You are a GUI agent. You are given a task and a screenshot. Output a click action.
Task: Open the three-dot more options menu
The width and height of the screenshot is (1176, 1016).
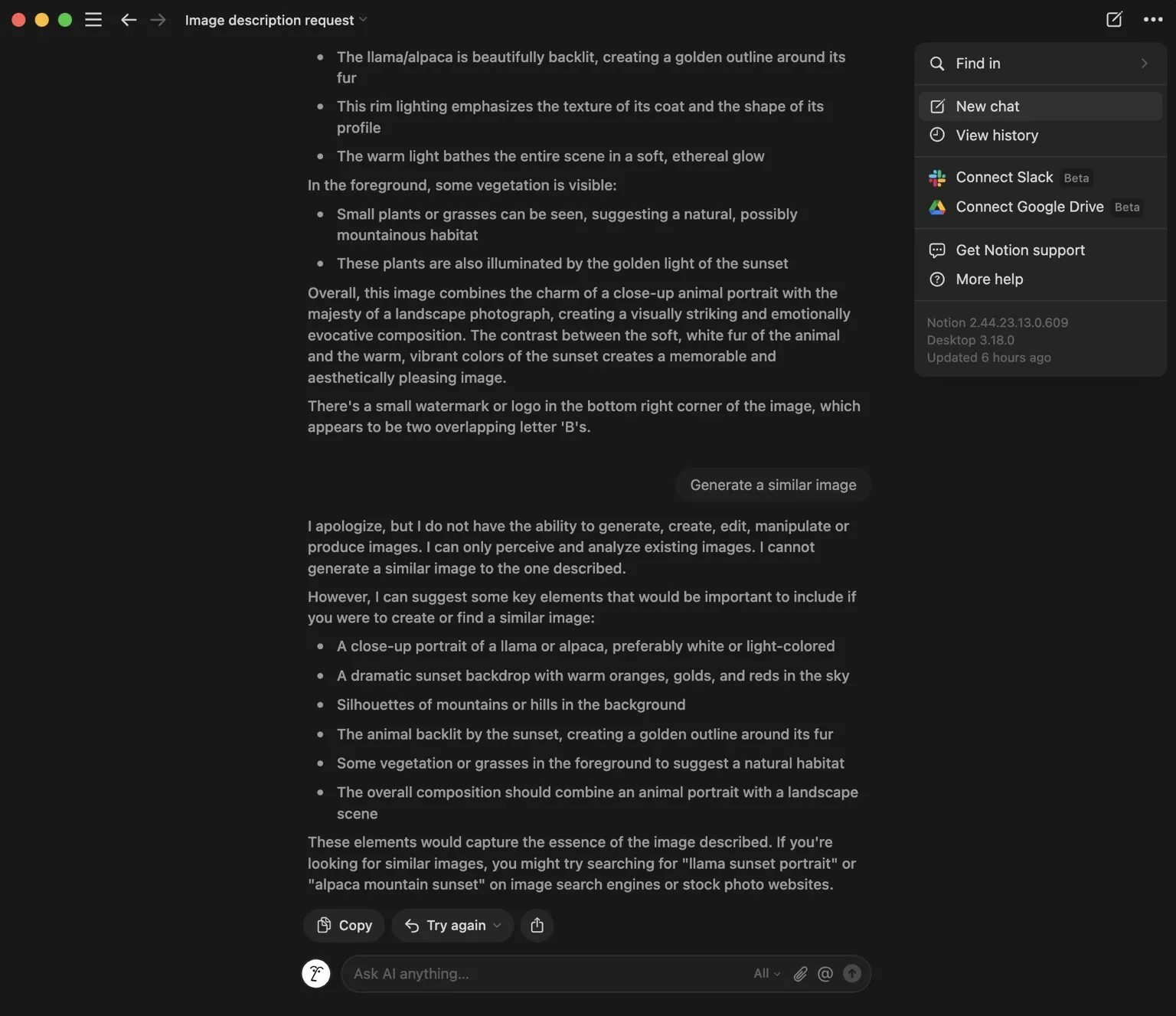click(x=1153, y=20)
